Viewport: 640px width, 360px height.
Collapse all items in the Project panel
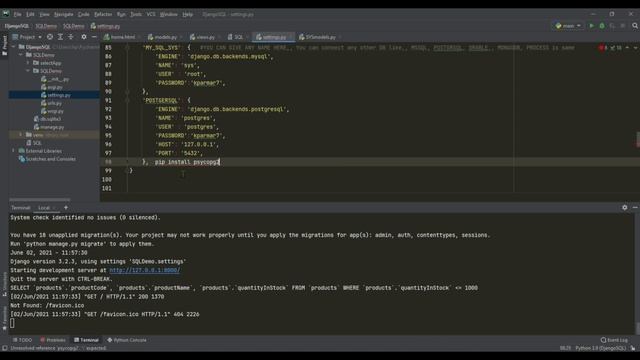(71, 37)
